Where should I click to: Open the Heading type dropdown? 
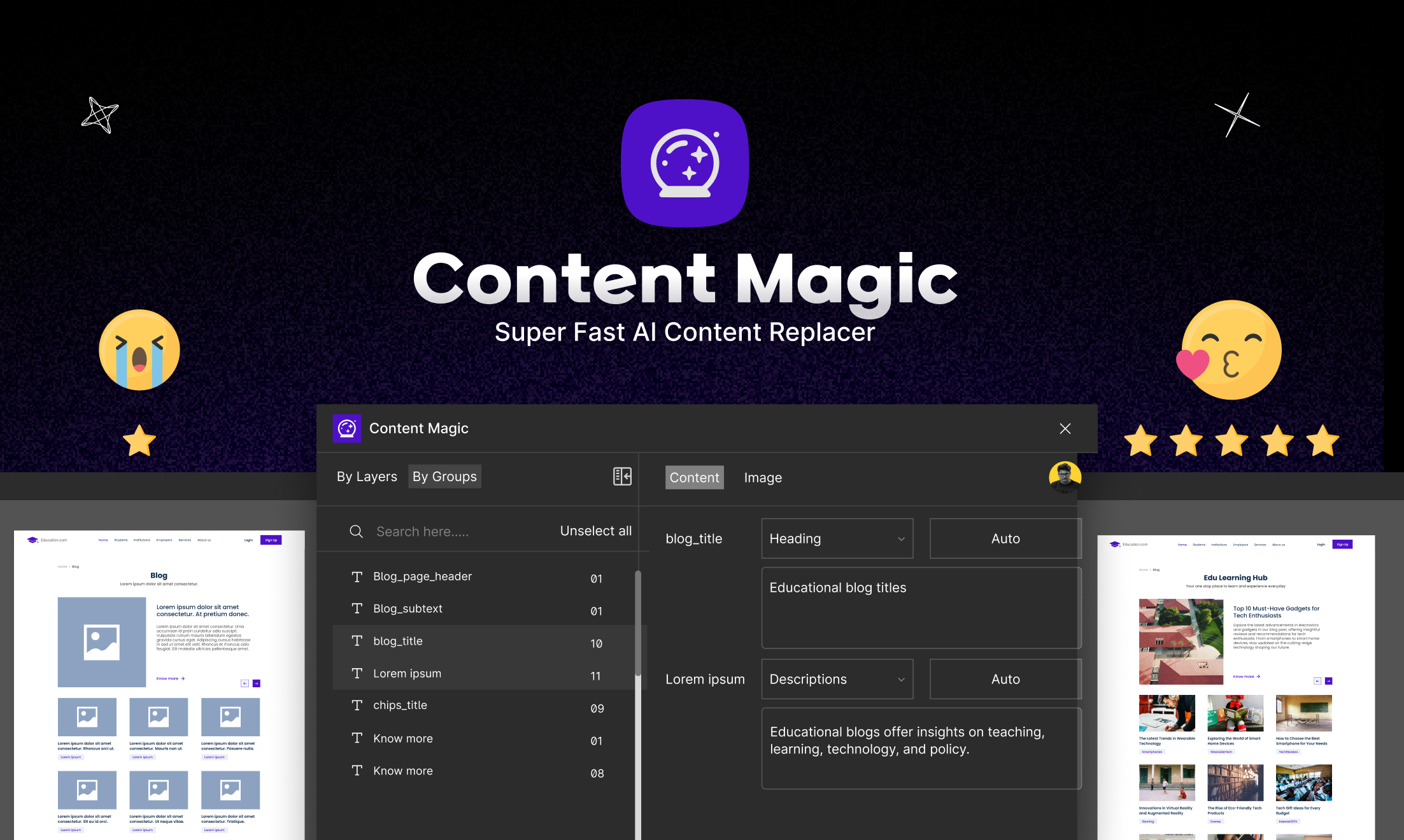[x=837, y=538]
